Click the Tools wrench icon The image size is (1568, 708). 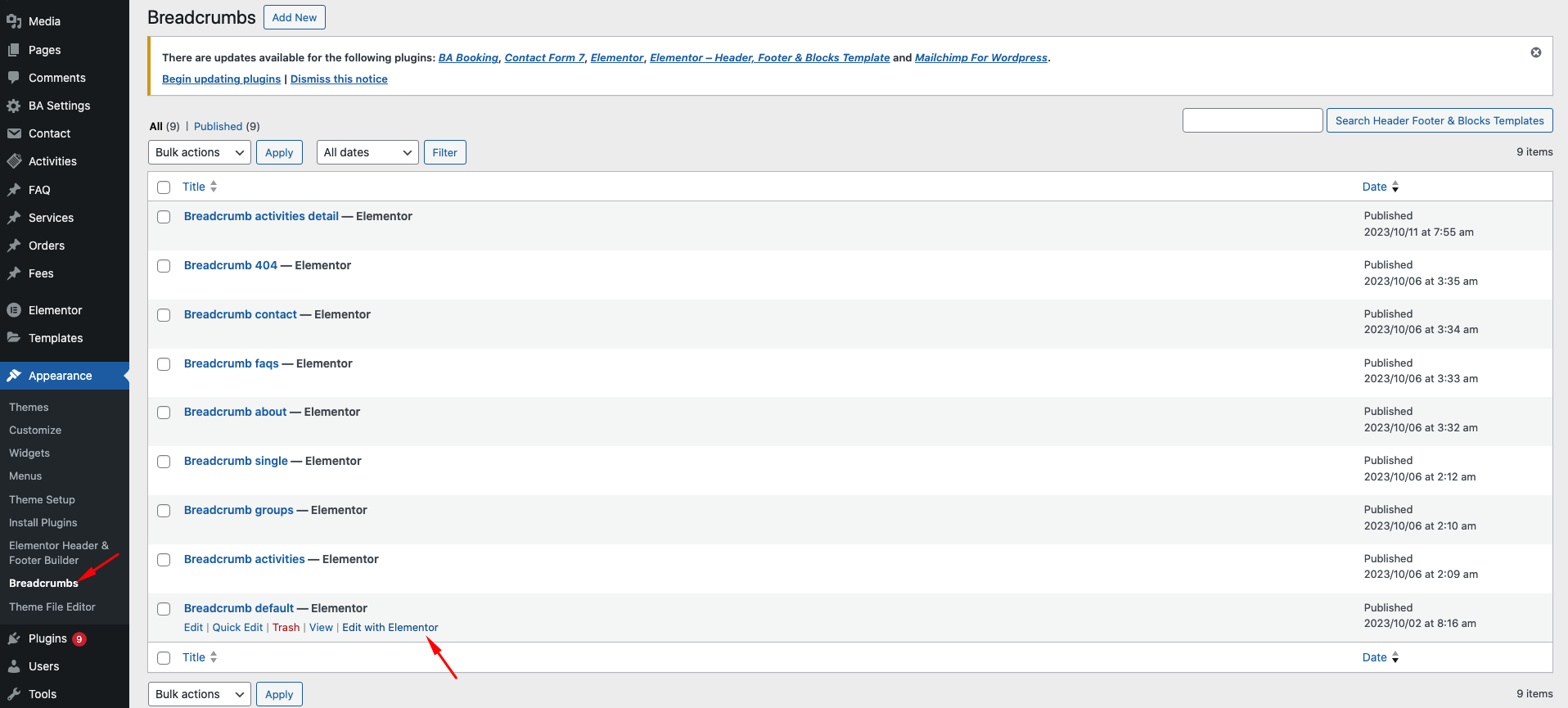pyautogui.click(x=14, y=694)
